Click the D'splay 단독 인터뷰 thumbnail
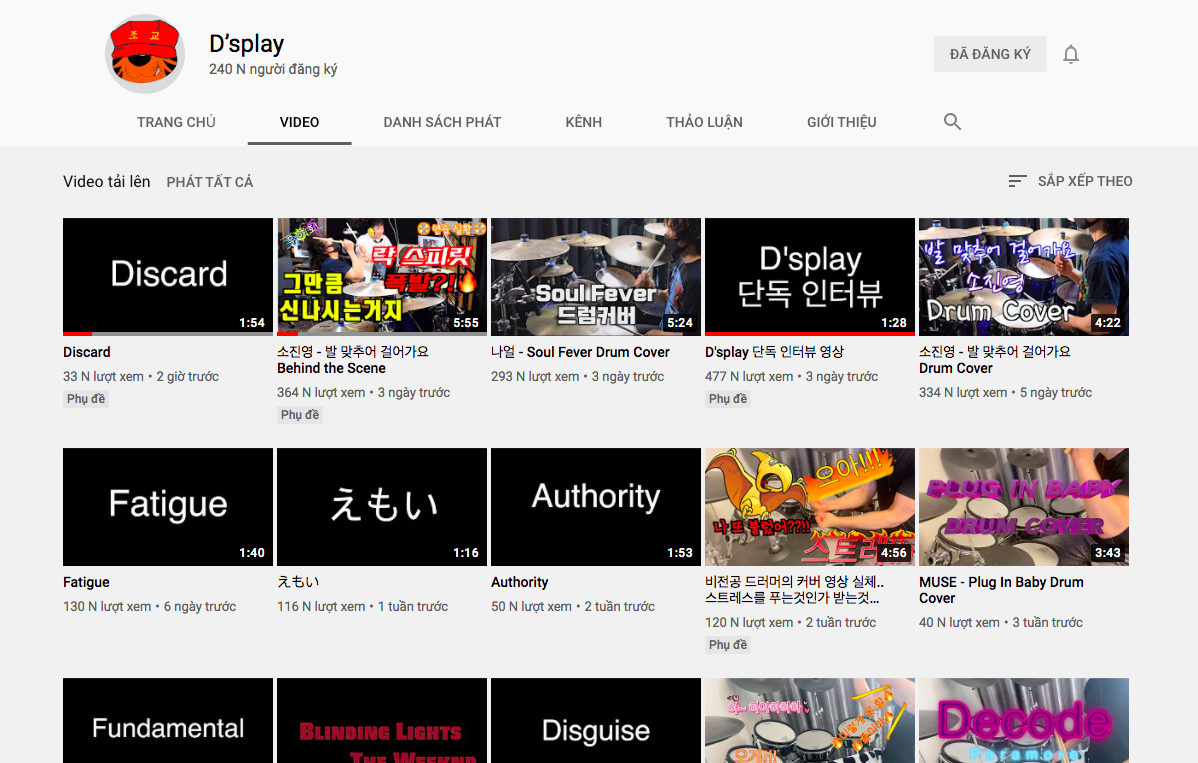The width and height of the screenshot is (1198, 763). click(x=810, y=276)
